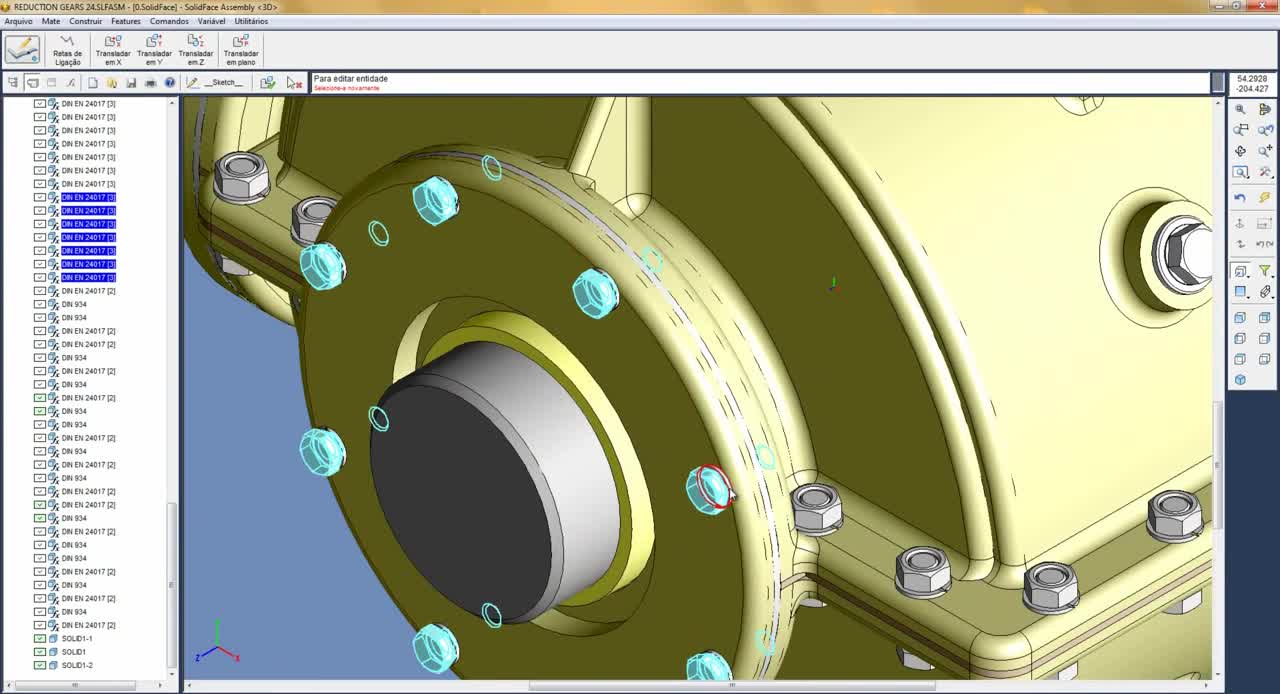
Task: Open the zoom window dropdown in right toolbar
Action: 1241,172
